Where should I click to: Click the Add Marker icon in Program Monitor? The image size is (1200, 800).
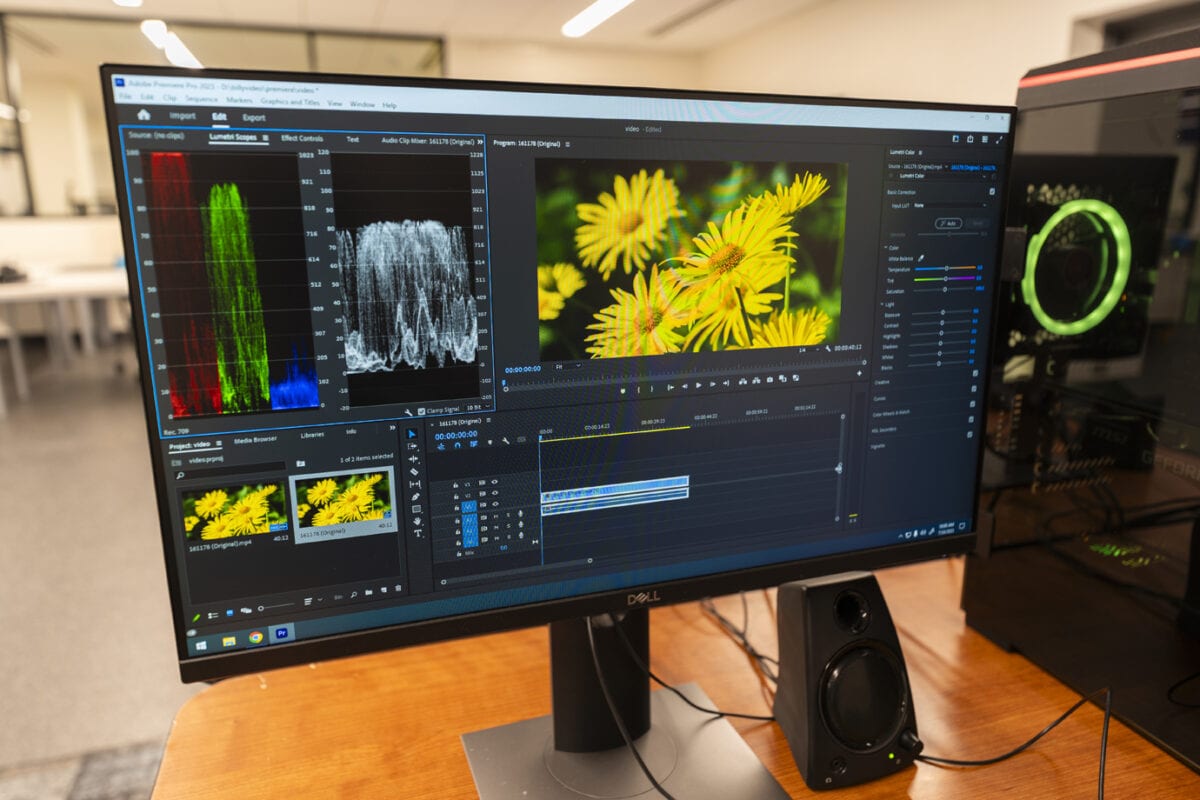click(x=623, y=391)
